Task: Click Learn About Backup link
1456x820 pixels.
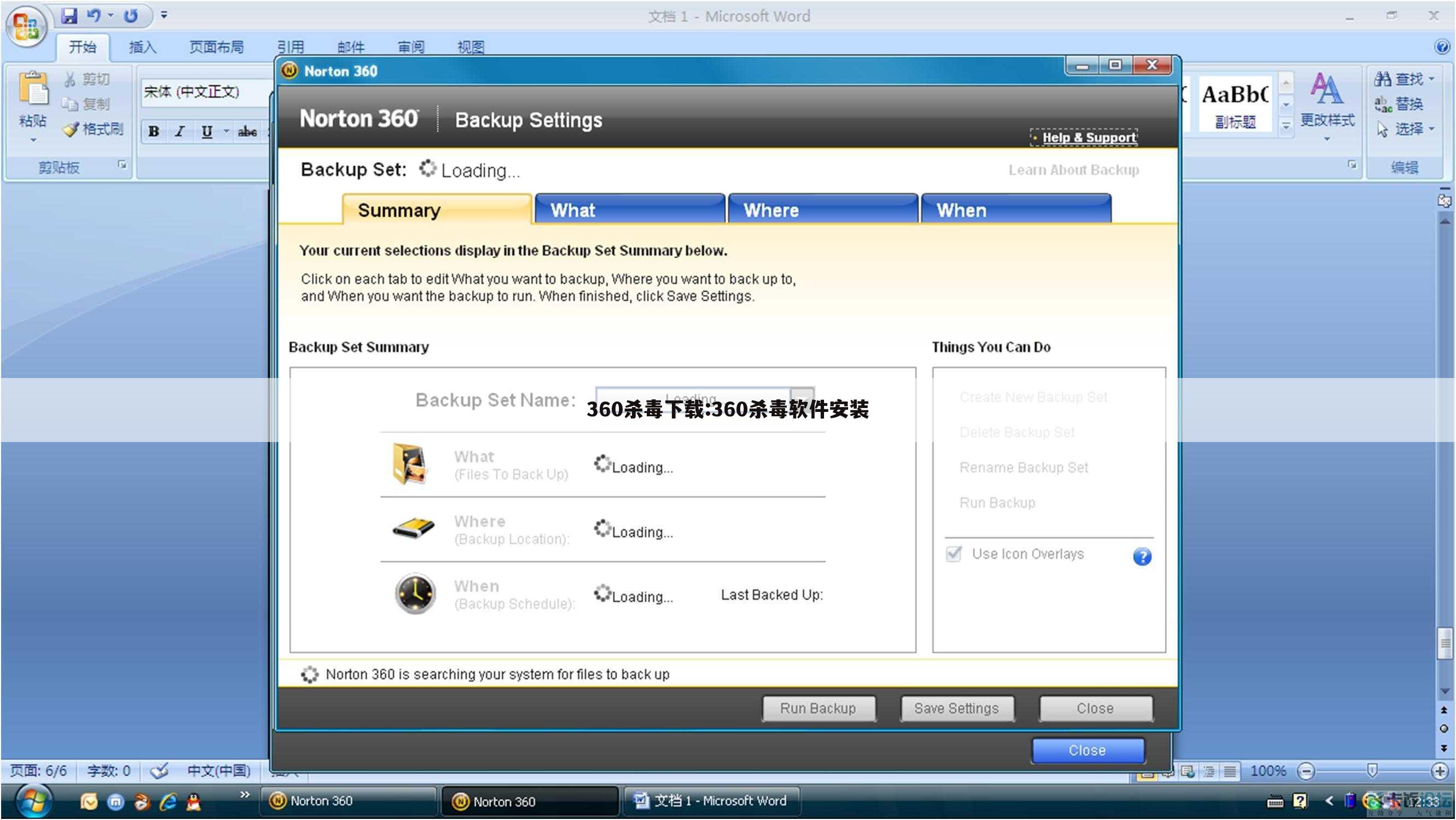Action: tap(1074, 170)
